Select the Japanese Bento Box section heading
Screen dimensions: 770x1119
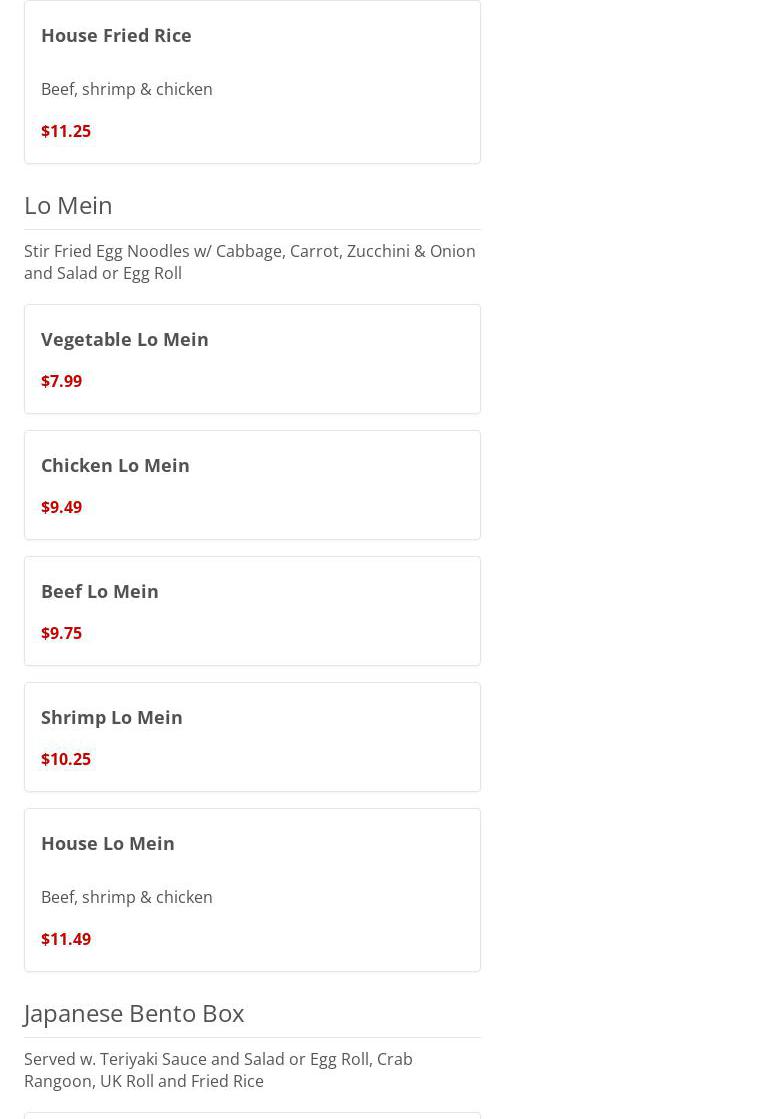pyautogui.click(x=134, y=1013)
